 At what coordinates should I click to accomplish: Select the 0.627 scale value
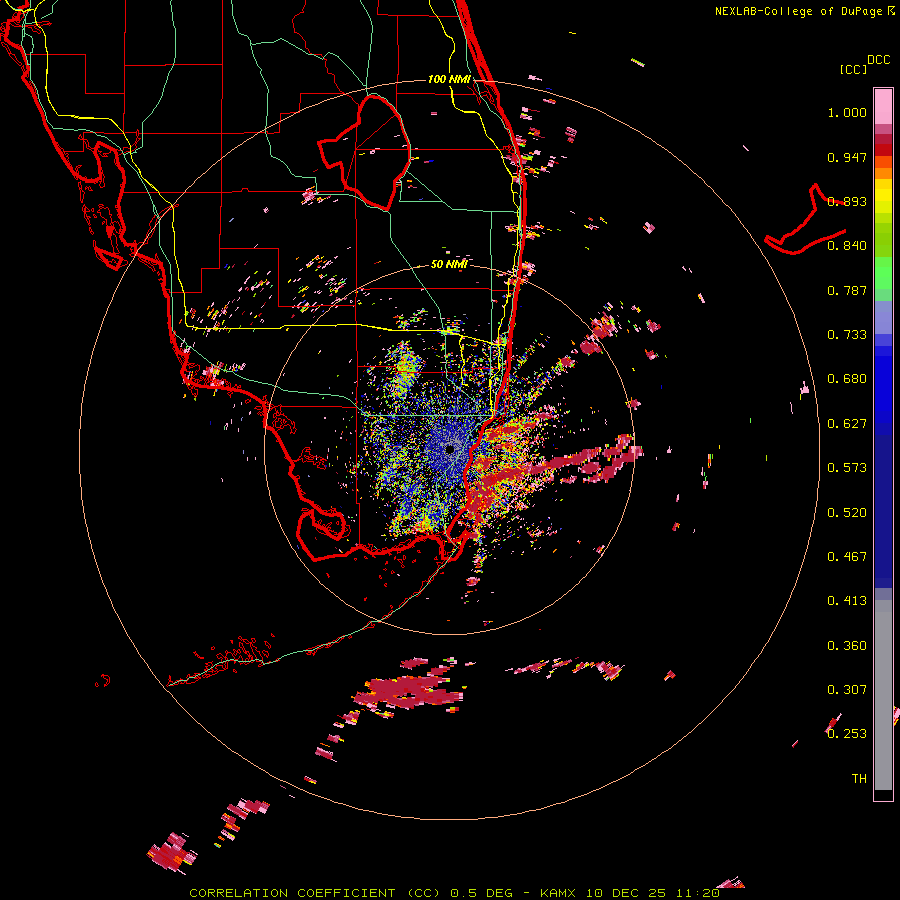(847, 424)
